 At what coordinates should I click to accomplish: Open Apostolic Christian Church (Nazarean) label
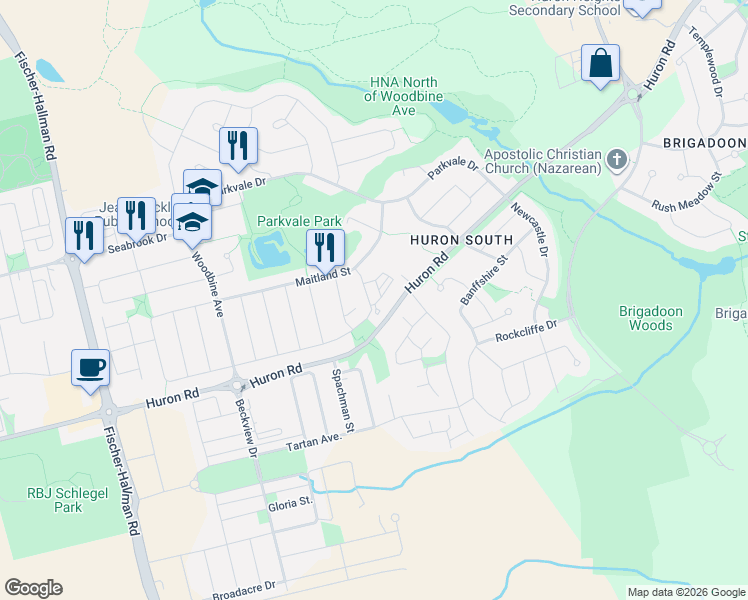(543, 162)
